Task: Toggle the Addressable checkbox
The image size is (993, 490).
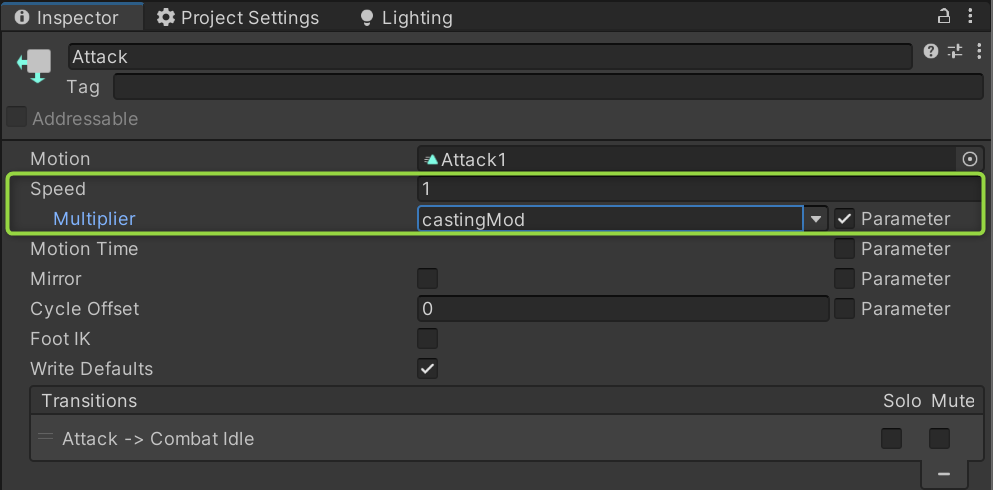Action: tap(17, 118)
